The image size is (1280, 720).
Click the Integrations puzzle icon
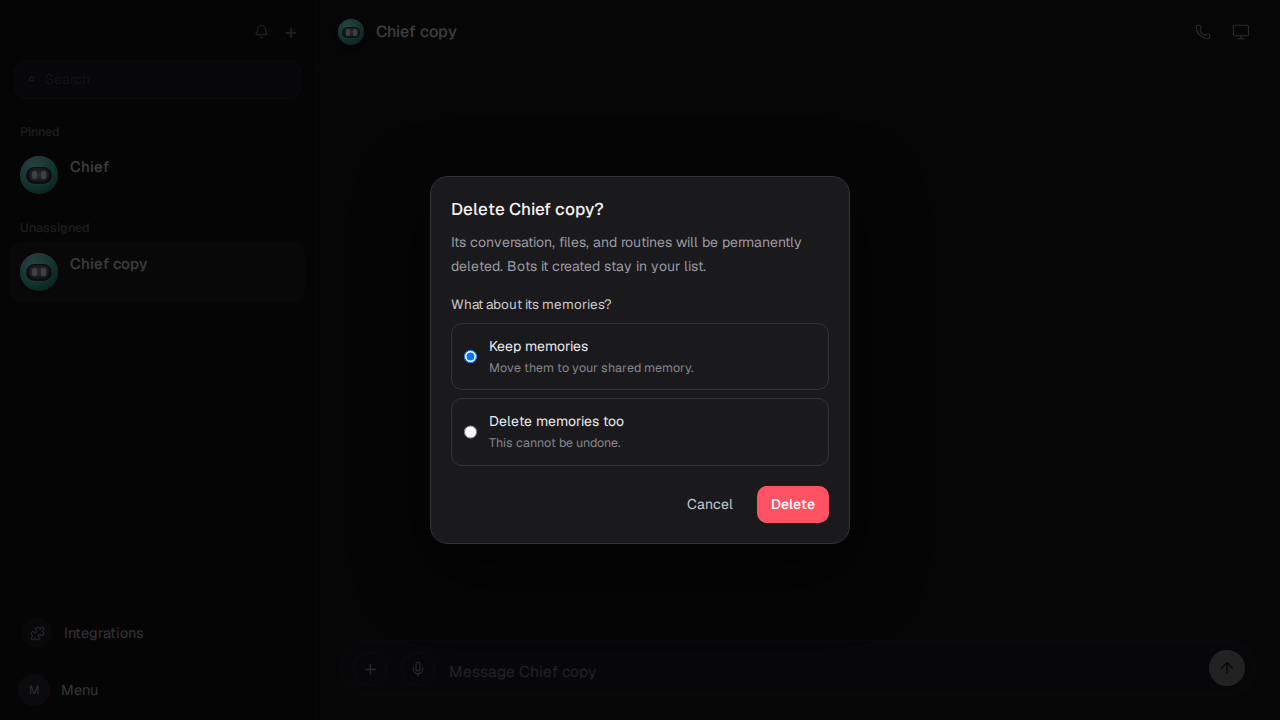(x=38, y=633)
